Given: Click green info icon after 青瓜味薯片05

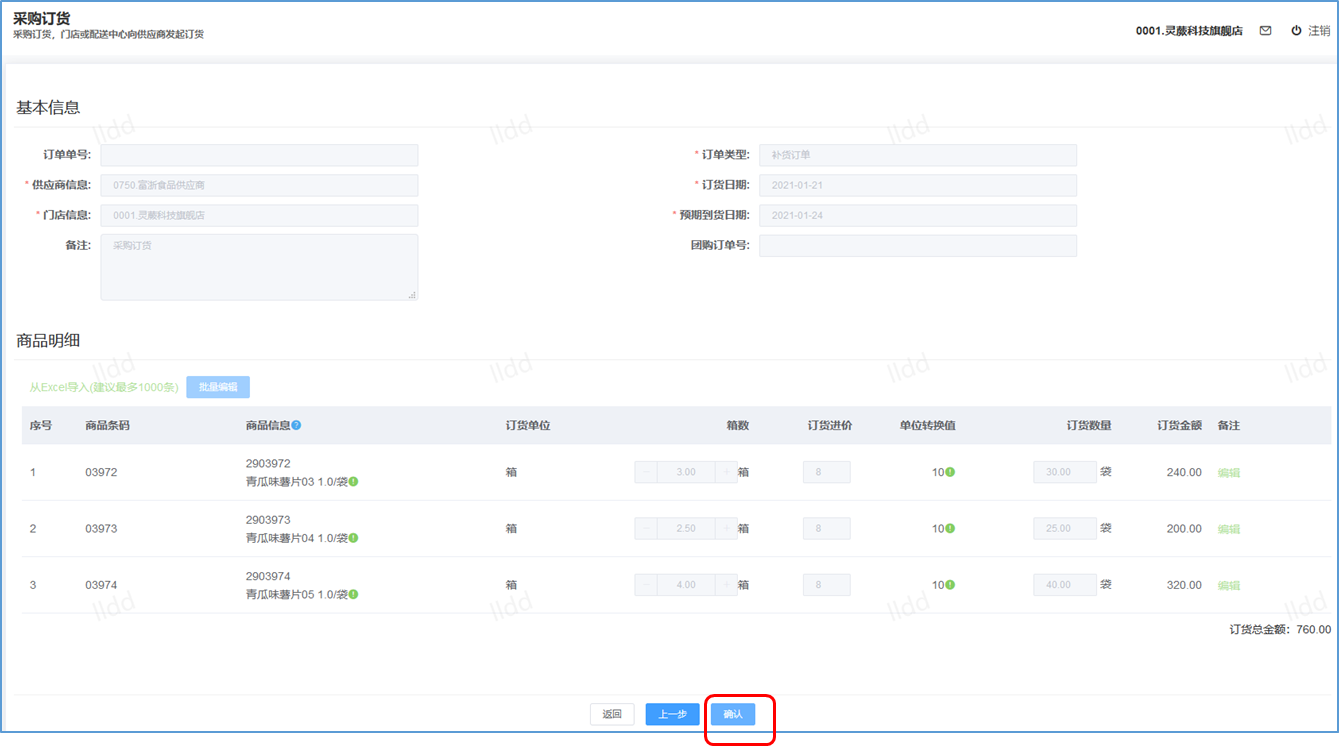Looking at the screenshot, I should tap(353, 594).
